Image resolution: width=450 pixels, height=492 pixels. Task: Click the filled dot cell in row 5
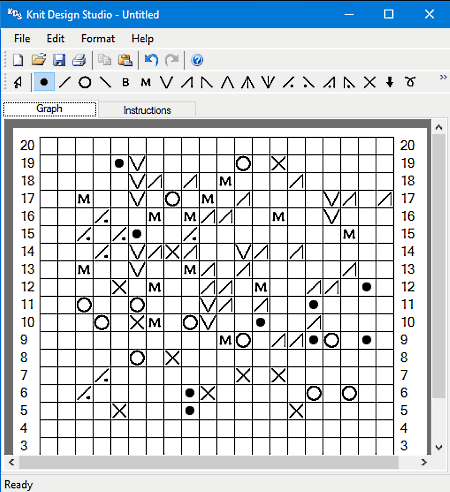(x=190, y=411)
